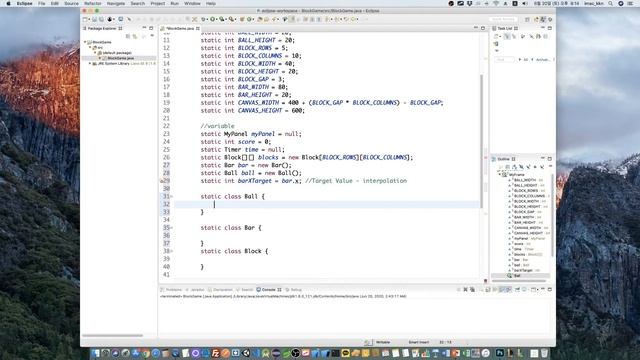
Task: Open macOS Spotlight search
Action: pyautogui.click(x=611, y=3)
